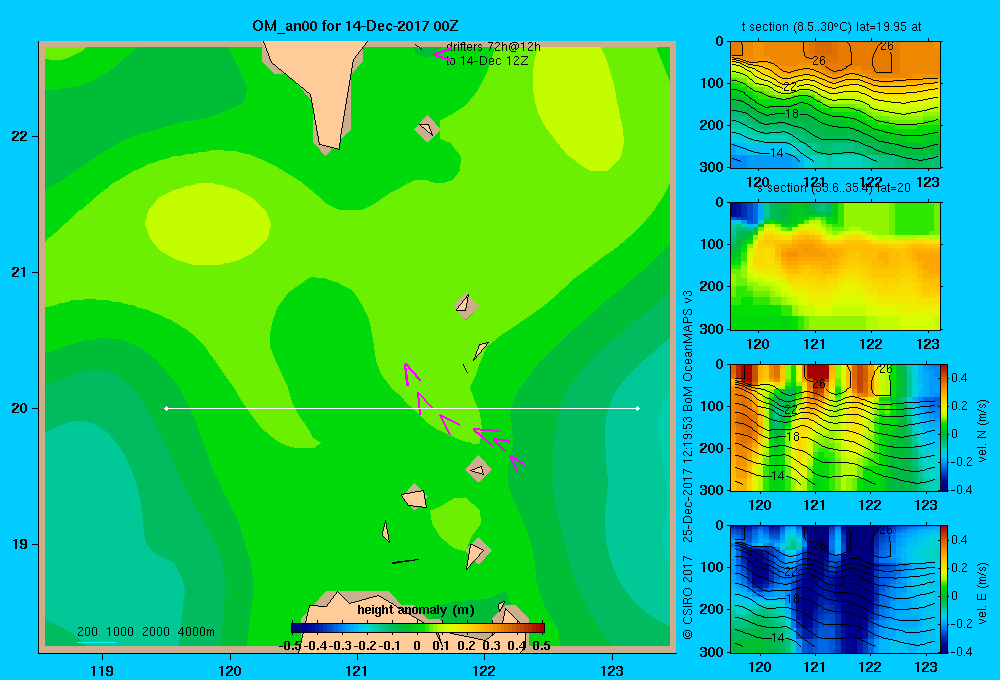Viewport: 1000px width, 680px height.
Task: Click the longitude 120 label under main map
Action: pyautogui.click(x=230, y=670)
